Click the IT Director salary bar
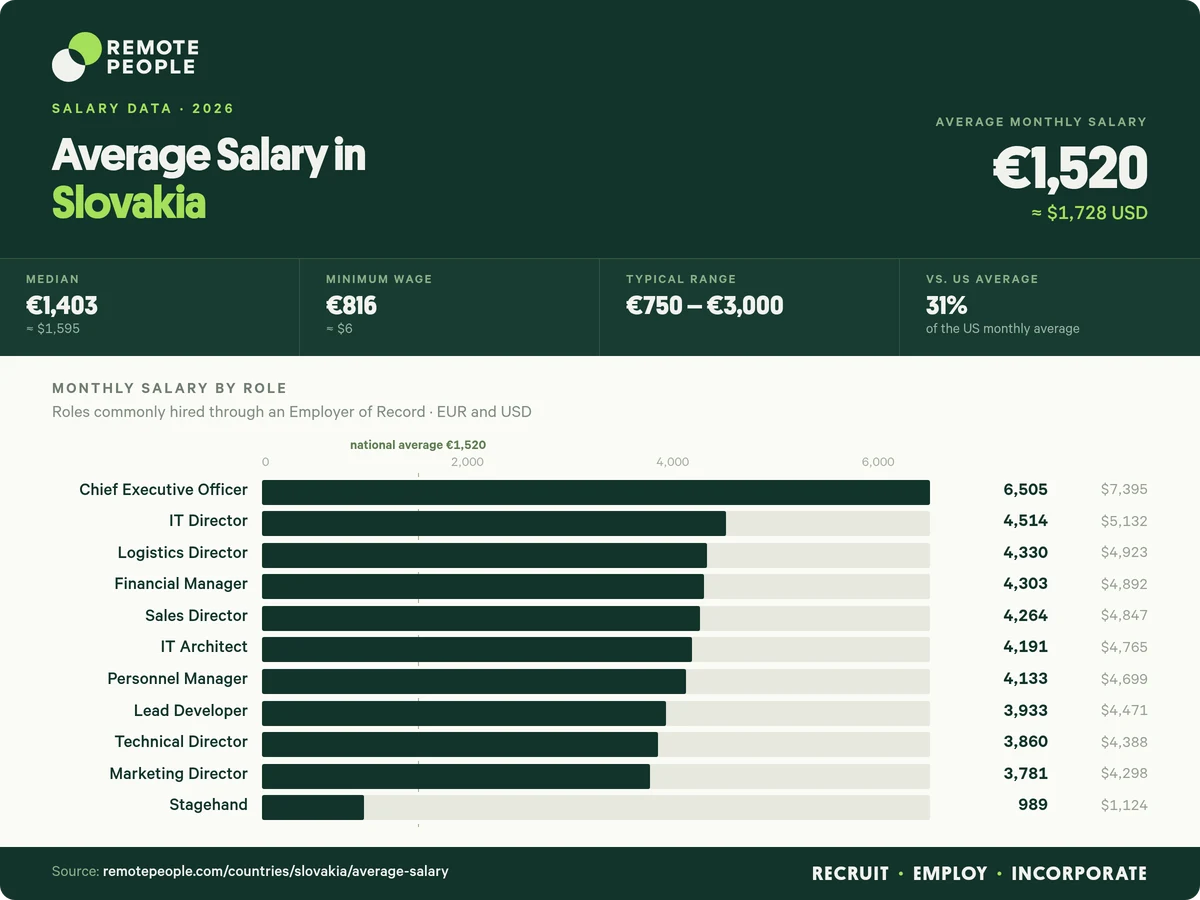This screenshot has width=1200, height=900. click(x=494, y=524)
